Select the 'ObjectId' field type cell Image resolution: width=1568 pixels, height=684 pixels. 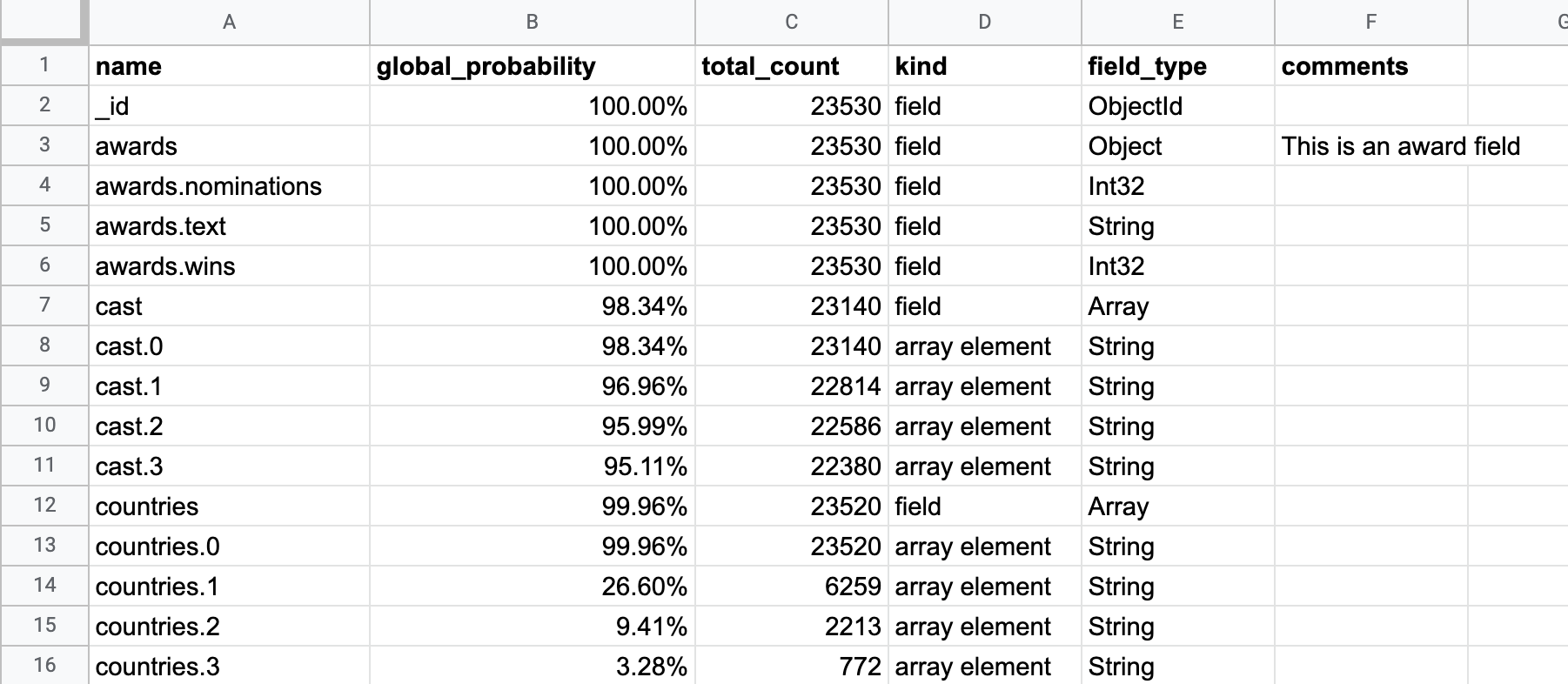[1177, 106]
